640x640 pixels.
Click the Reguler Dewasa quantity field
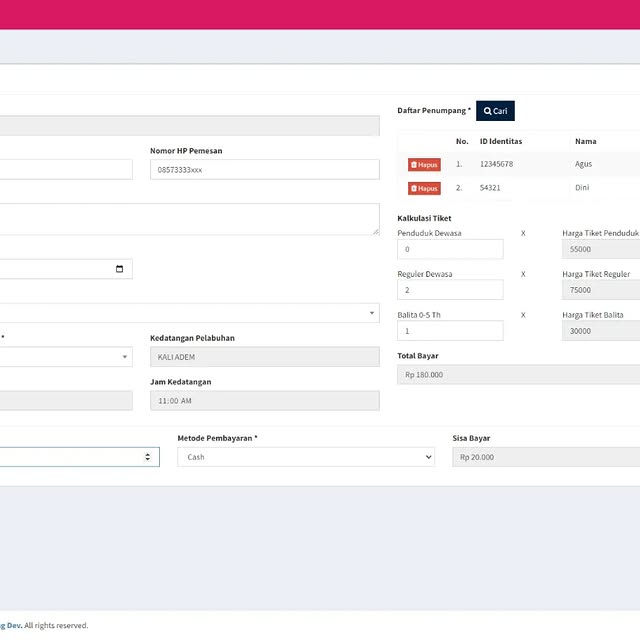click(450, 290)
